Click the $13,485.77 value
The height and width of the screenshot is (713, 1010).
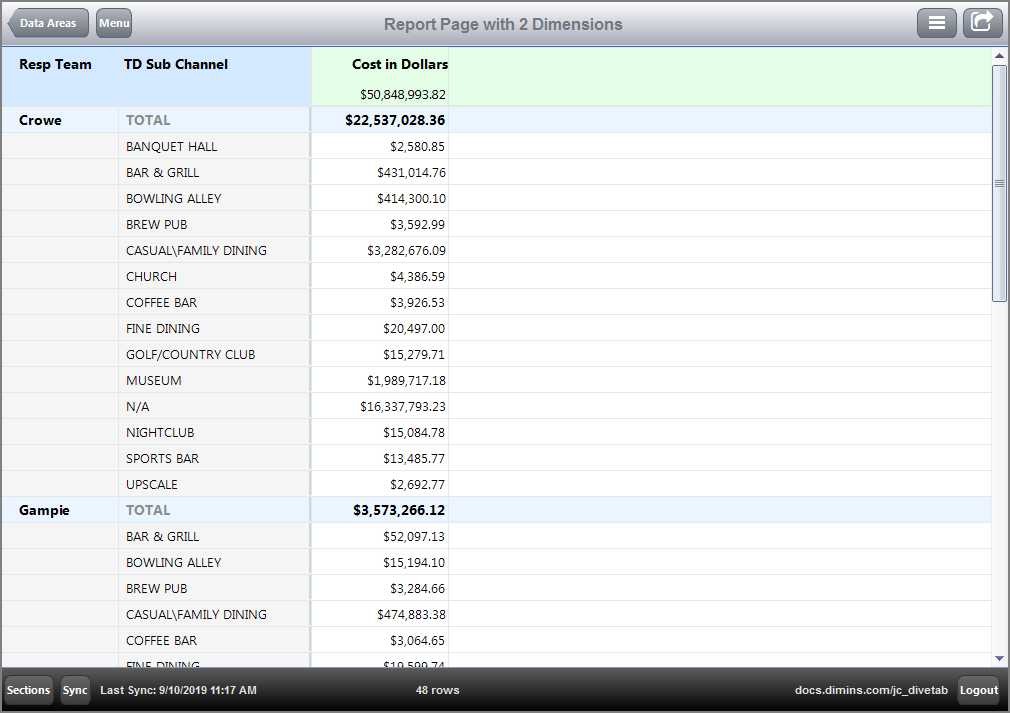click(x=414, y=459)
